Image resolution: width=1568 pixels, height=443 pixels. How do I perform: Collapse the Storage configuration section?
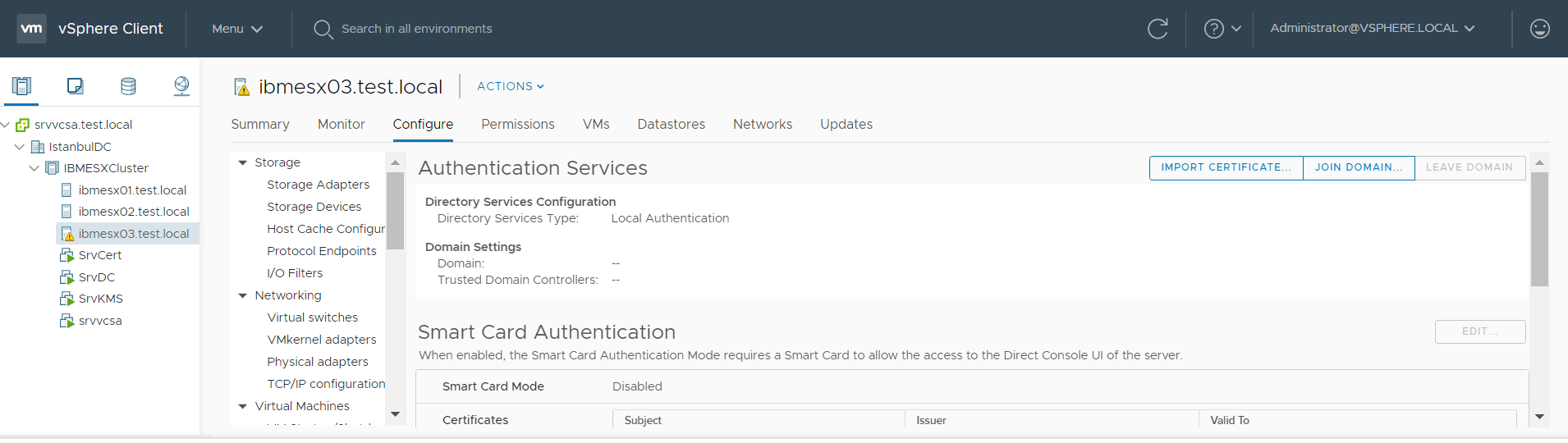pyautogui.click(x=243, y=162)
